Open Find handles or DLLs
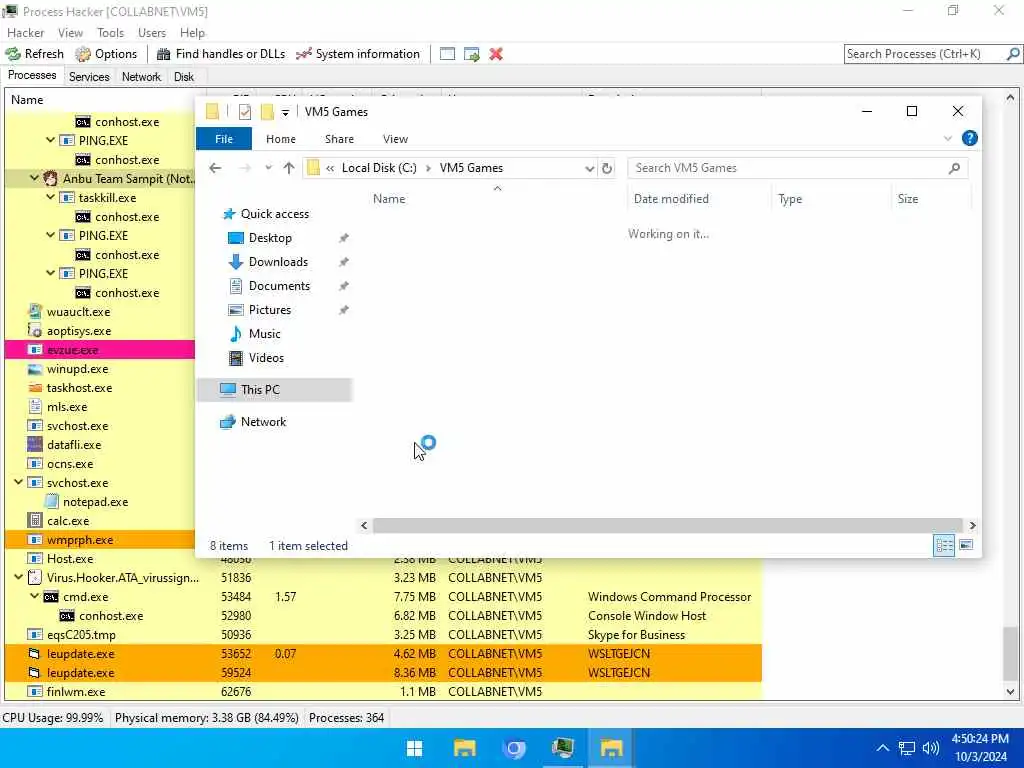The width and height of the screenshot is (1024, 768). point(221,54)
